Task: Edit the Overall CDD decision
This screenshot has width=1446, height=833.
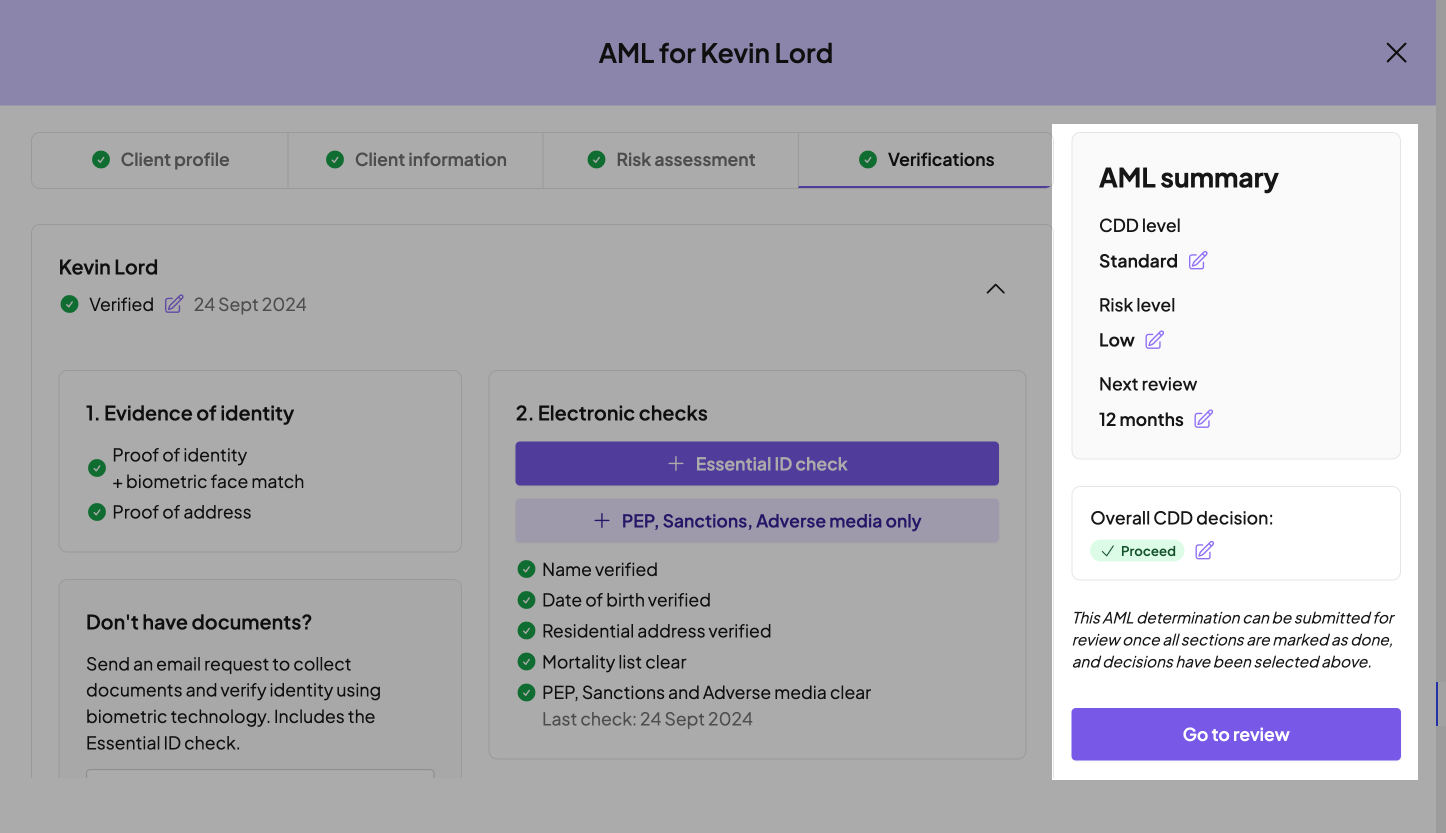Action: click(x=1204, y=551)
